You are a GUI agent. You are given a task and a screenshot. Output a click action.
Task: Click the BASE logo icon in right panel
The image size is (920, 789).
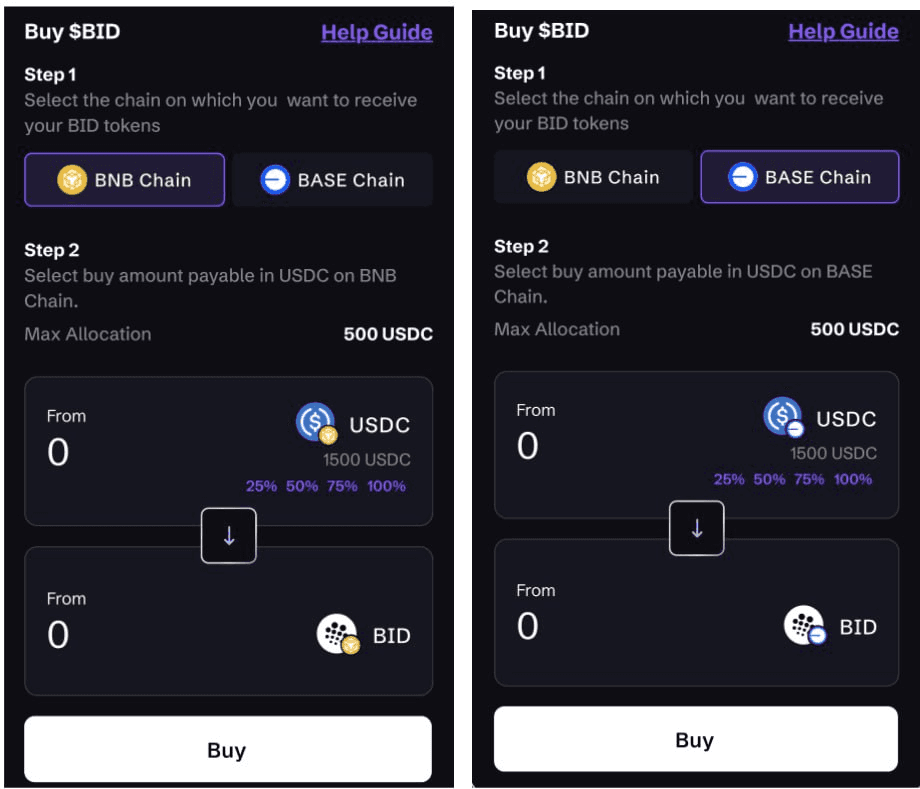(742, 178)
